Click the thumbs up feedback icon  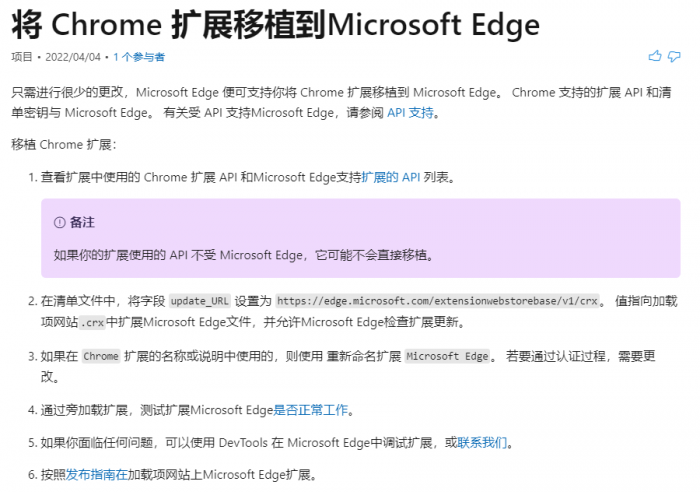[x=655, y=56]
